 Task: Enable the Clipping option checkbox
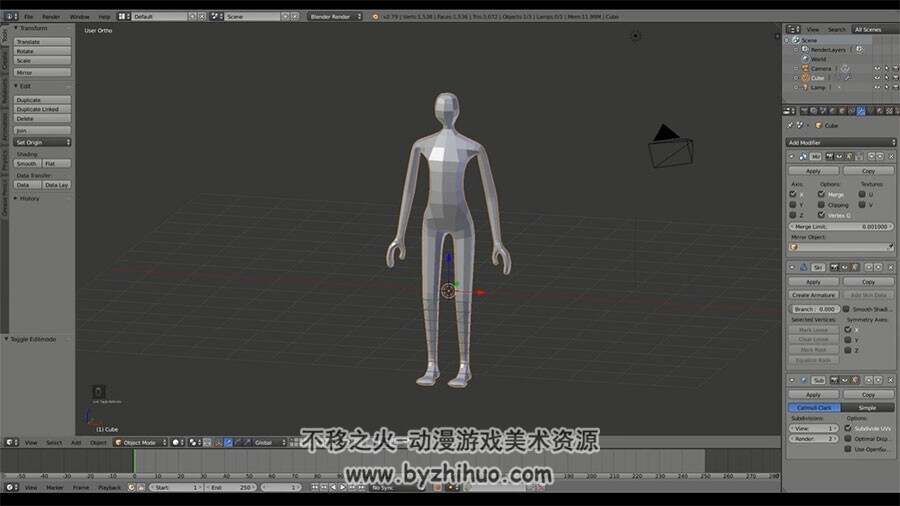tap(821, 205)
